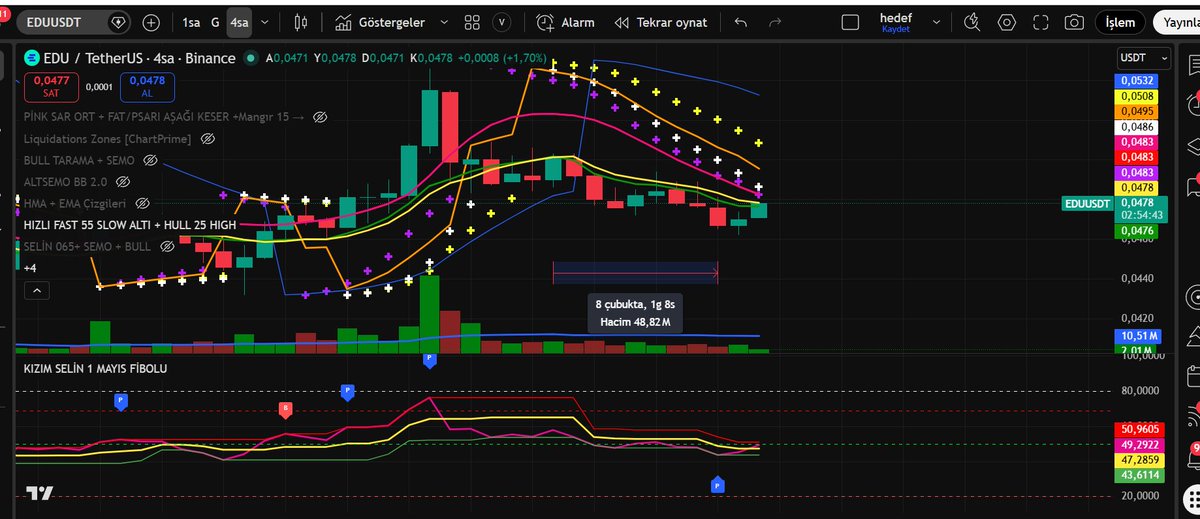This screenshot has height=519, width=1200.
Task: Select the 4sa timeframe
Action: click(240, 22)
